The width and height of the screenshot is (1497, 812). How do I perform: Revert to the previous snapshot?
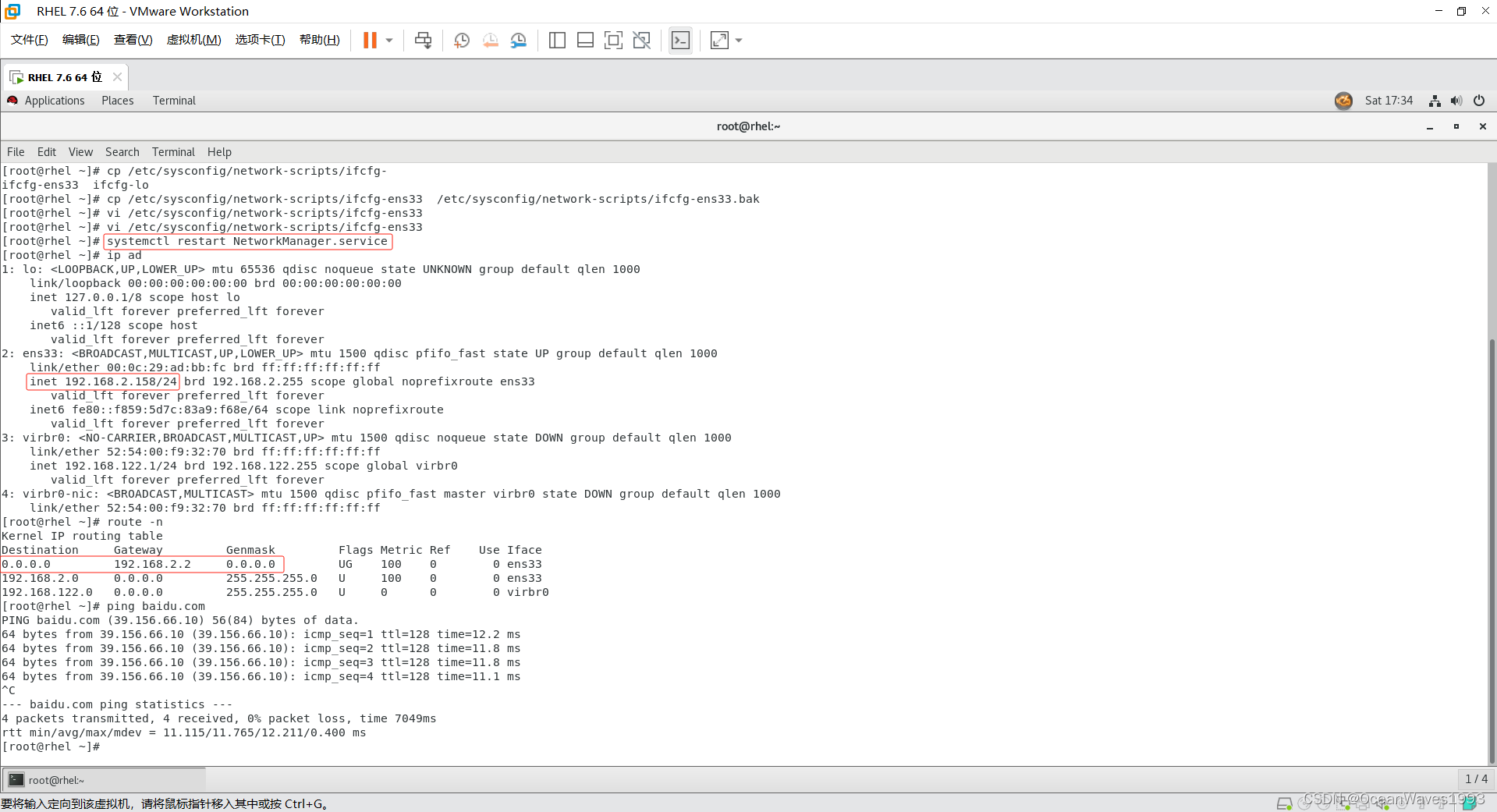[490, 40]
